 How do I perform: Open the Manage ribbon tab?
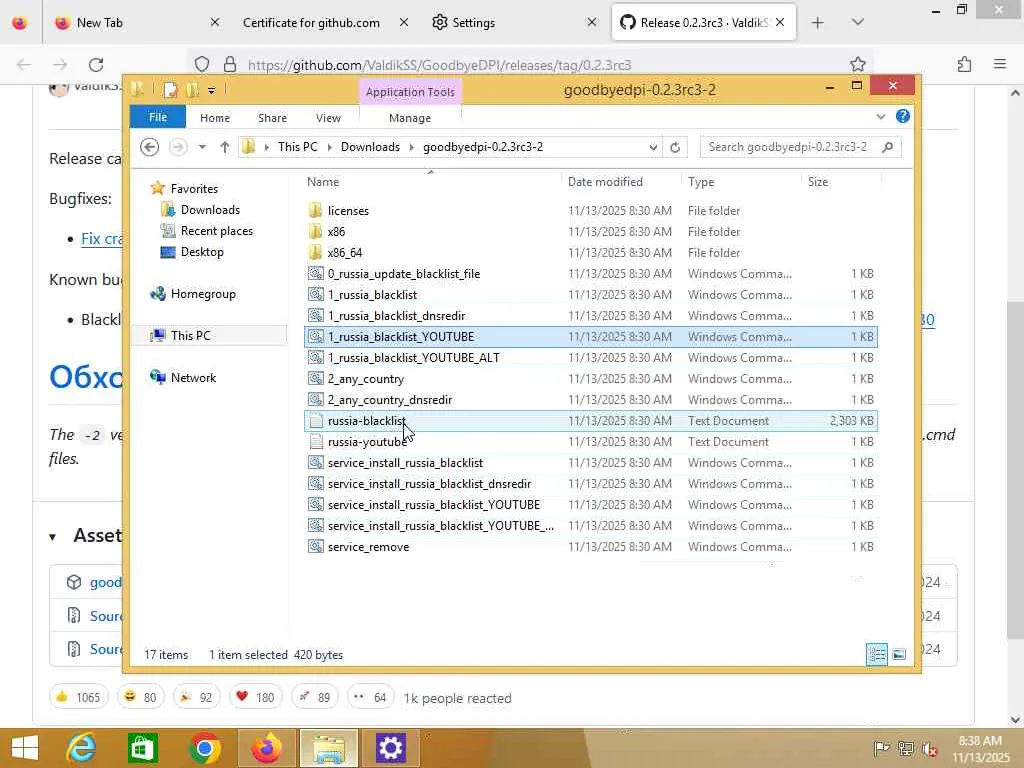[x=409, y=118]
